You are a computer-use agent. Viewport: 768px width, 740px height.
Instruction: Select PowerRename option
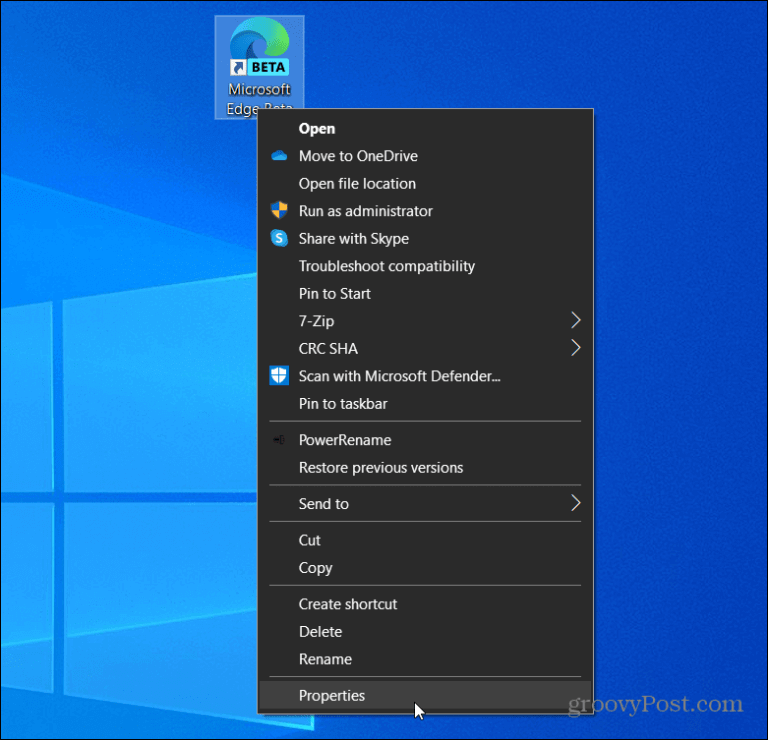[x=425, y=440]
